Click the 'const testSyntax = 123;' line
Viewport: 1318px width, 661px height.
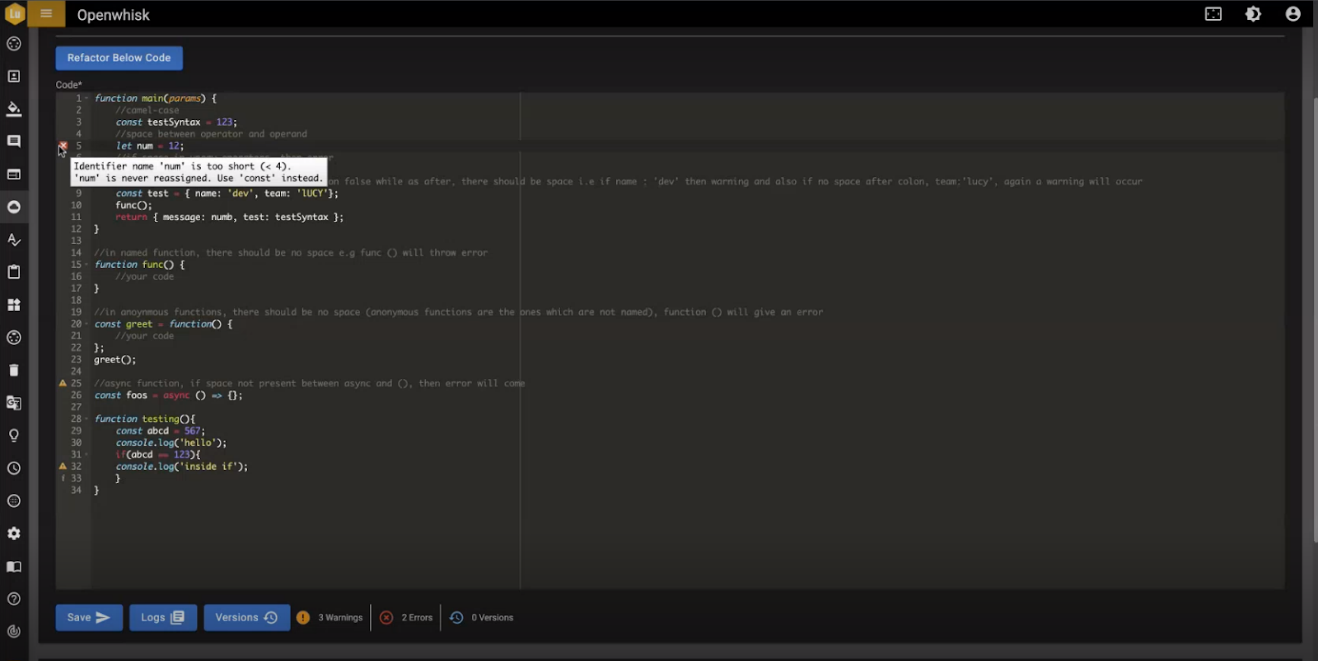pos(176,122)
